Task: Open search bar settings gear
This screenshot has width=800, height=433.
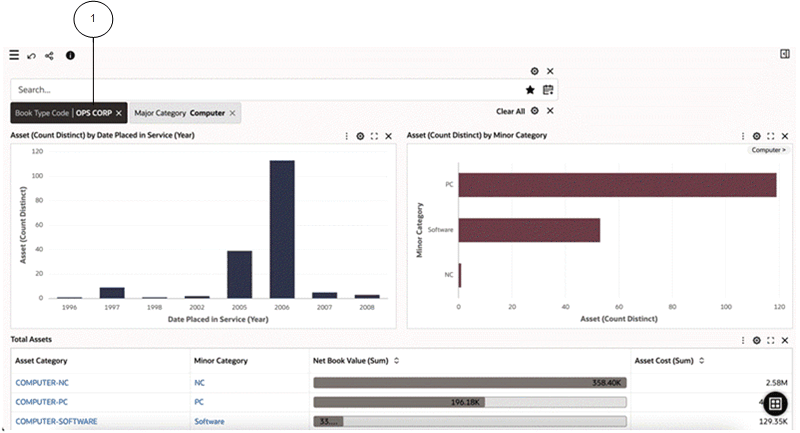Action: [534, 71]
